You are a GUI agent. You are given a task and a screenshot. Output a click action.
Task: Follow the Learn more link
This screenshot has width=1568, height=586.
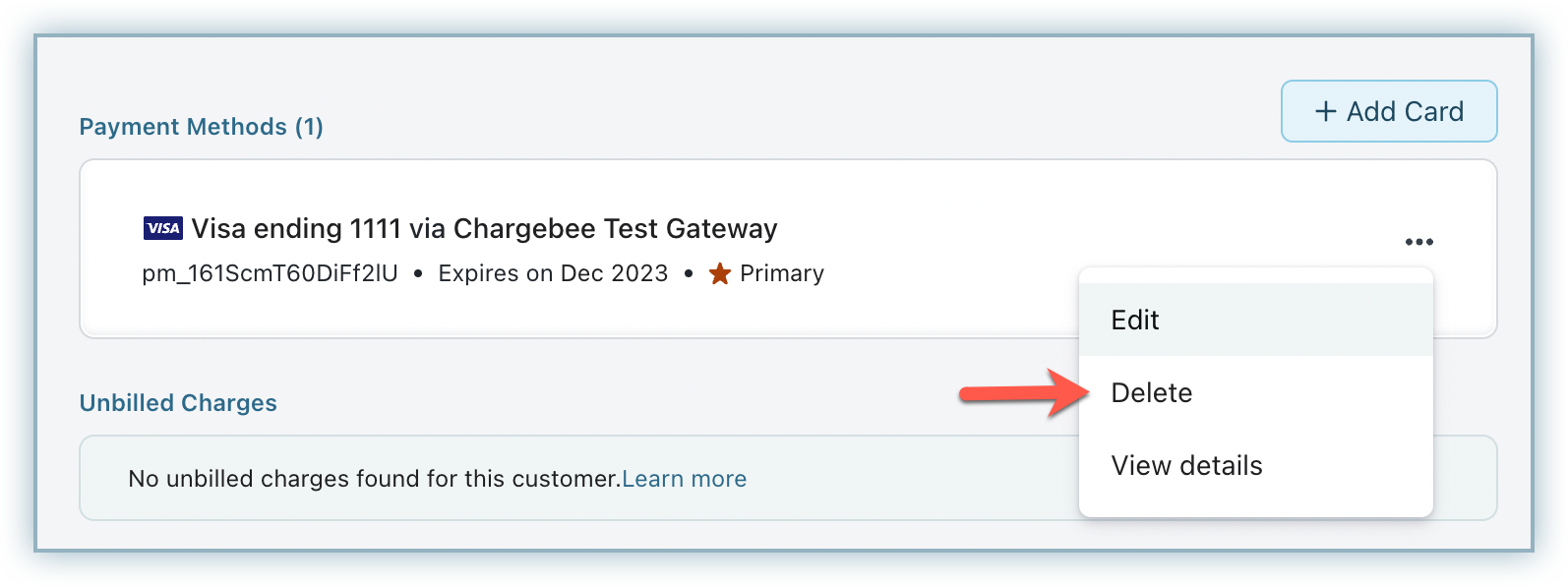684,479
